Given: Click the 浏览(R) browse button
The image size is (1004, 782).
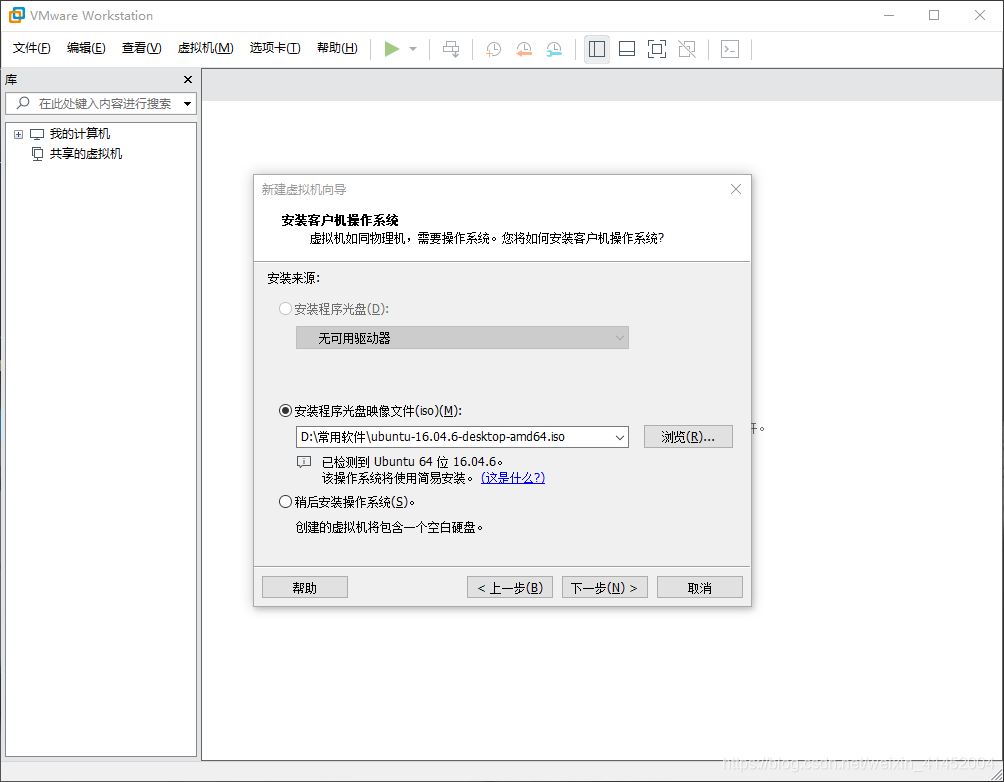Looking at the screenshot, I should [687, 436].
